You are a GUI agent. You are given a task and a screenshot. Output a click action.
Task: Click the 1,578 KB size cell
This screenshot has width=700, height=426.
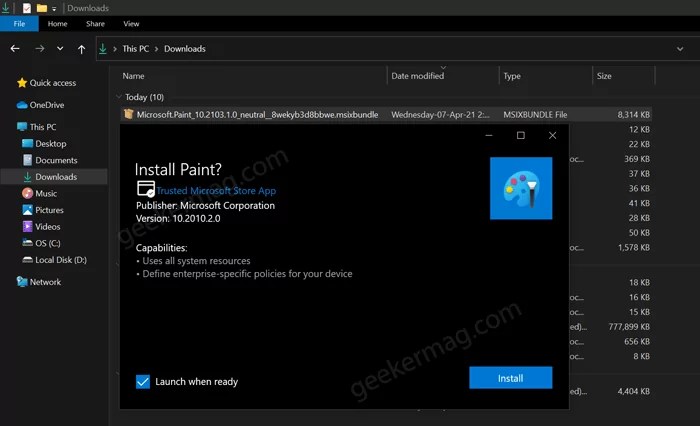(633, 247)
